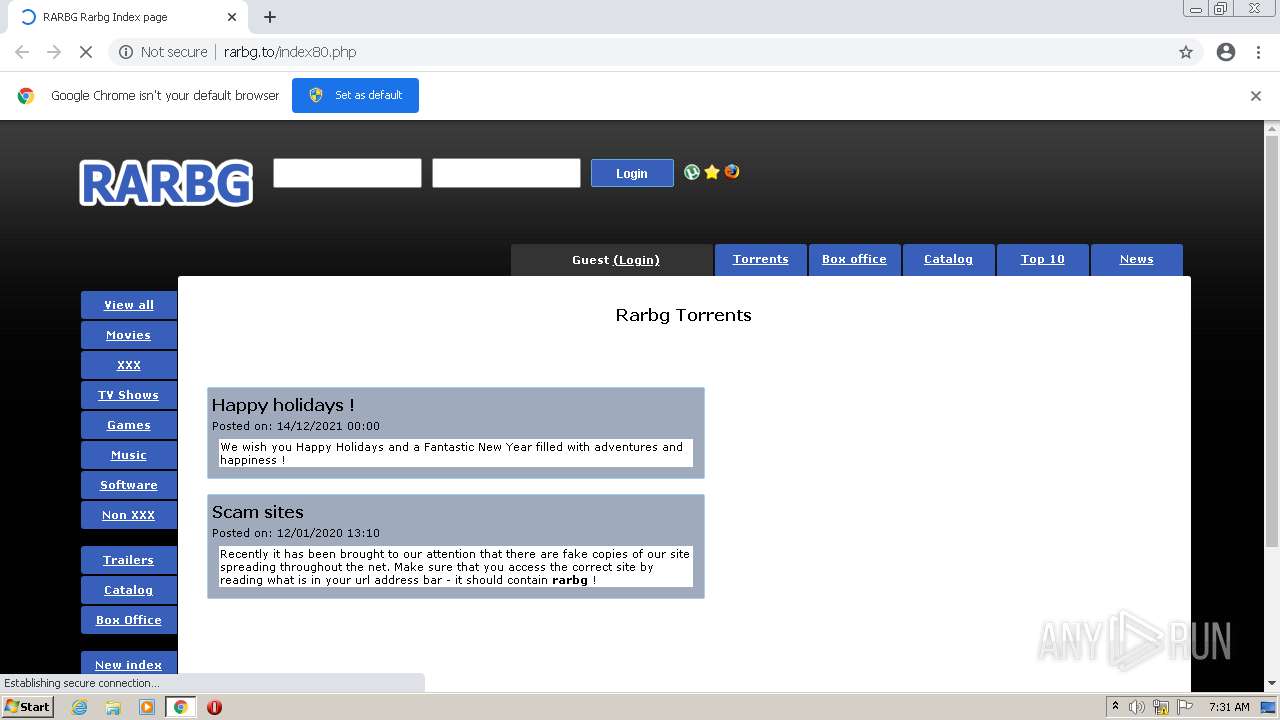Open New index from the sidebar

click(x=129, y=665)
